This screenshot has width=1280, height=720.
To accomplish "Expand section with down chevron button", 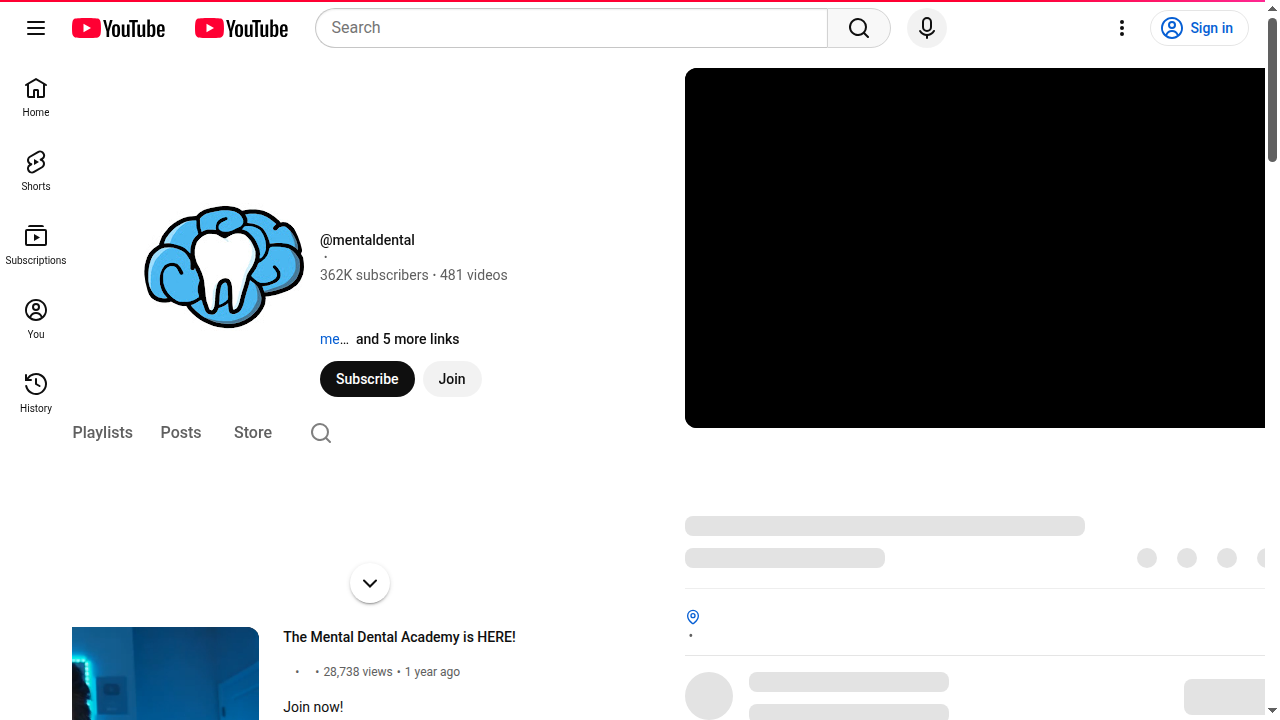I will pos(370,583).
